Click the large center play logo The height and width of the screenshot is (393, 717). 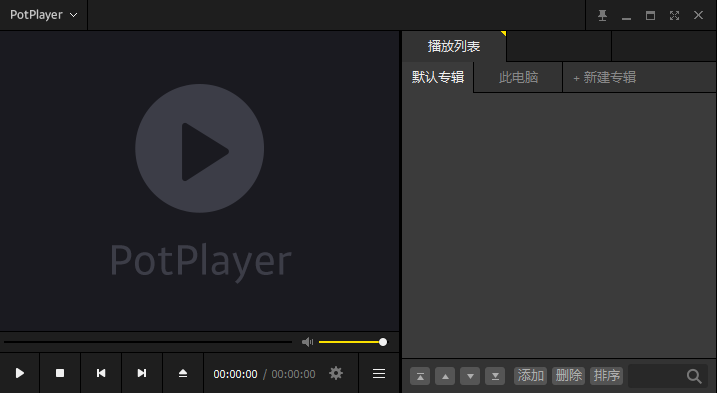199,148
